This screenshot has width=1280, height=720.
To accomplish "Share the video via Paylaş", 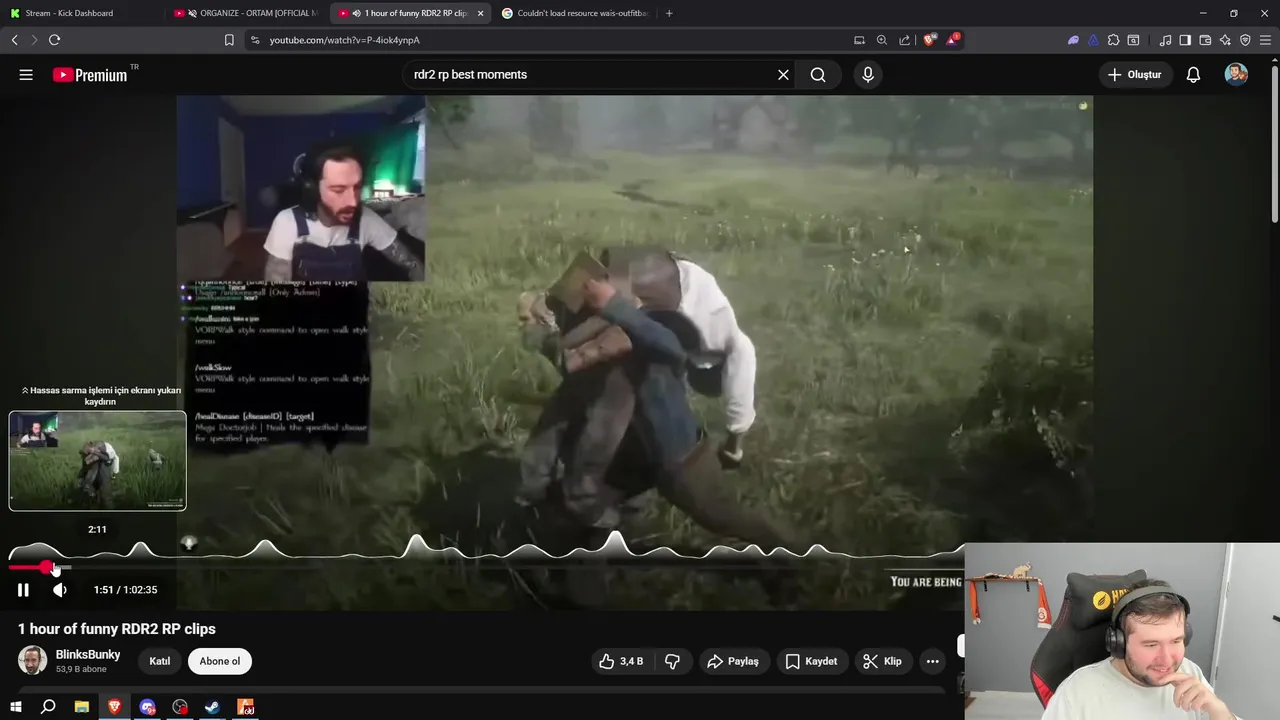I will (733, 661).
